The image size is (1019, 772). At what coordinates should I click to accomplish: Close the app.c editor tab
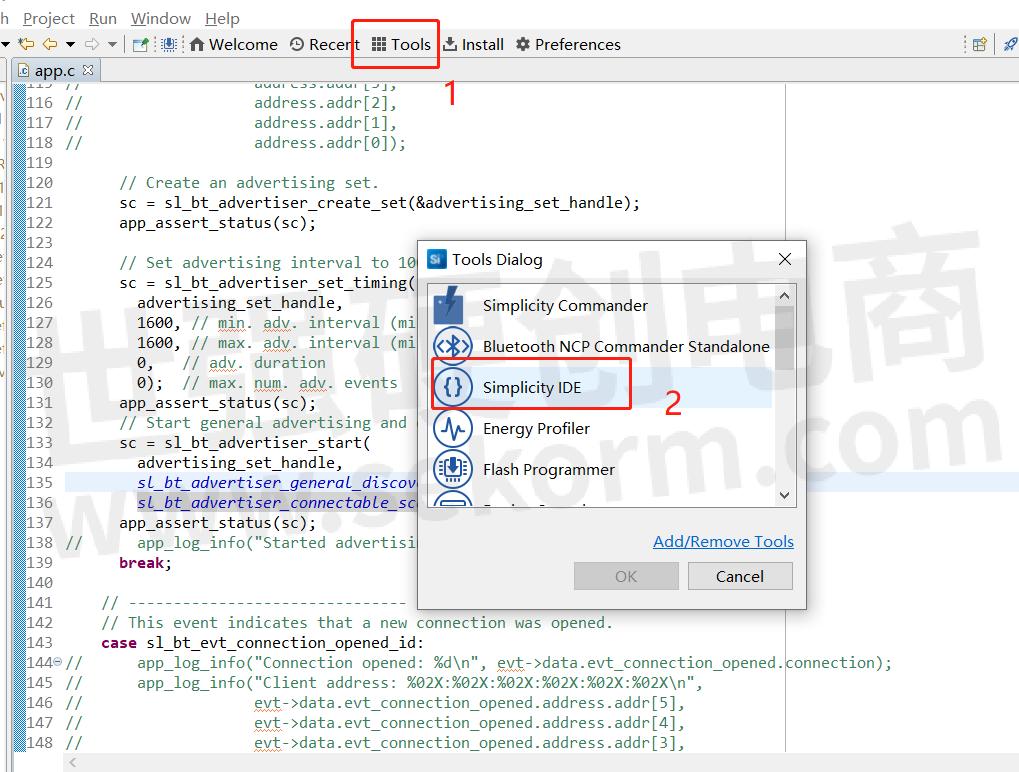pyautogui.click(x=88, y=70)
